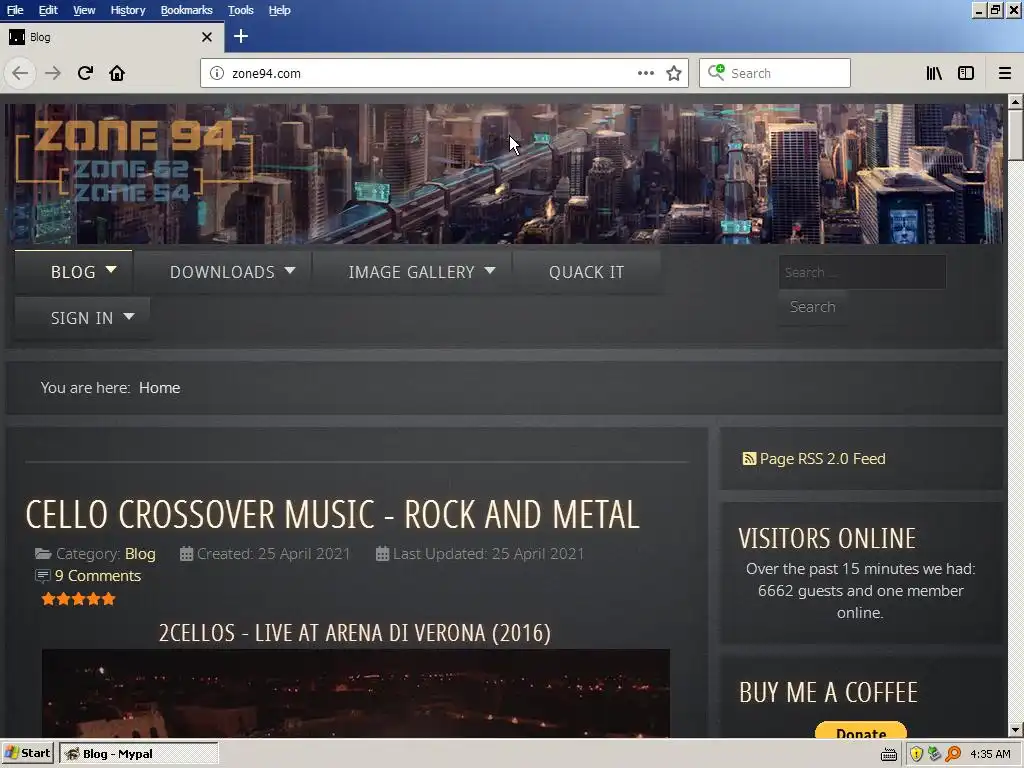This screenshot has width=1024, height=768.
Task: Toggle the sidebar view icon
Action: [966, 73]
